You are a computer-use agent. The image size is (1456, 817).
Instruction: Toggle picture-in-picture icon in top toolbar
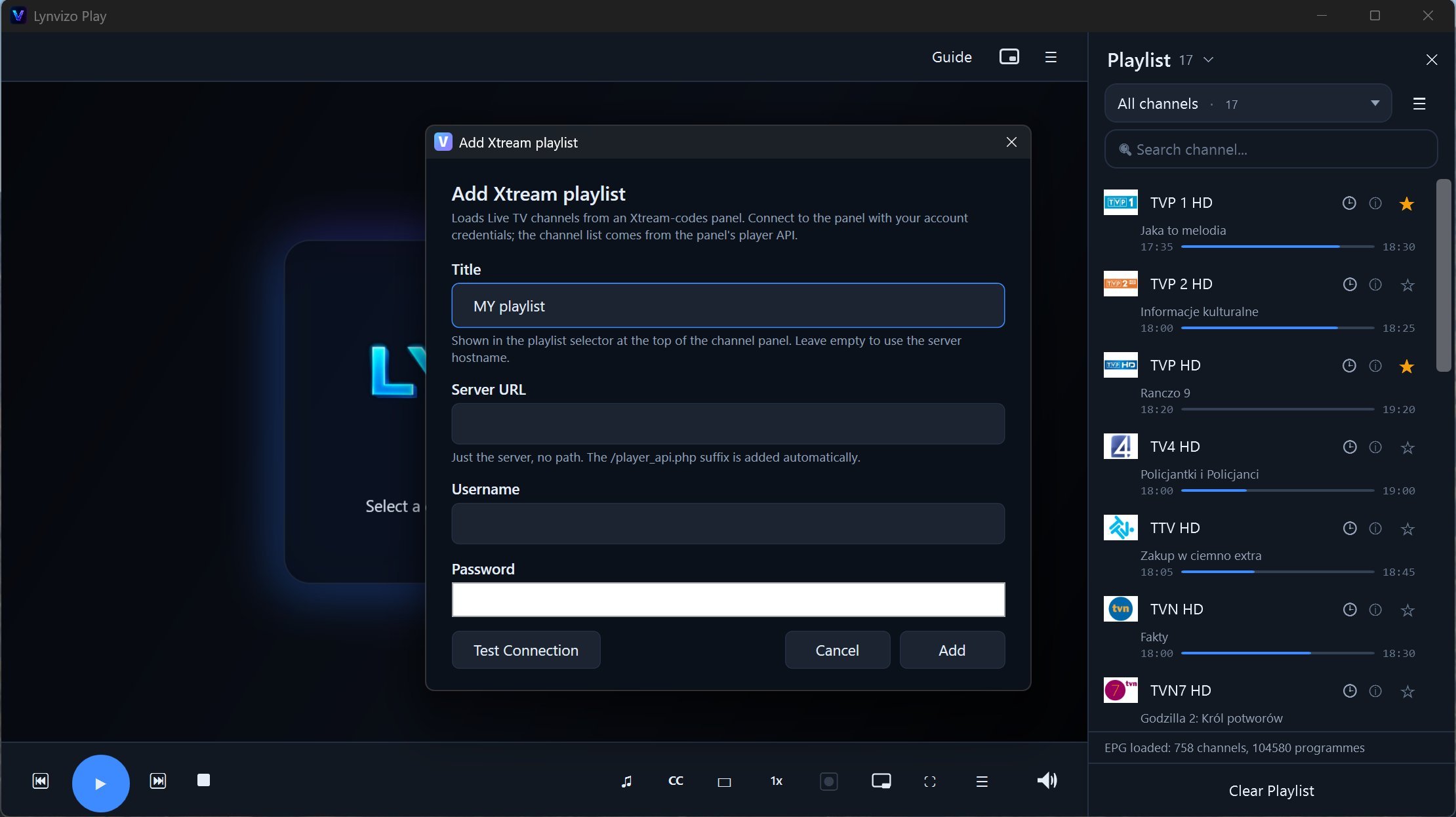click(x=1009, y=57)
